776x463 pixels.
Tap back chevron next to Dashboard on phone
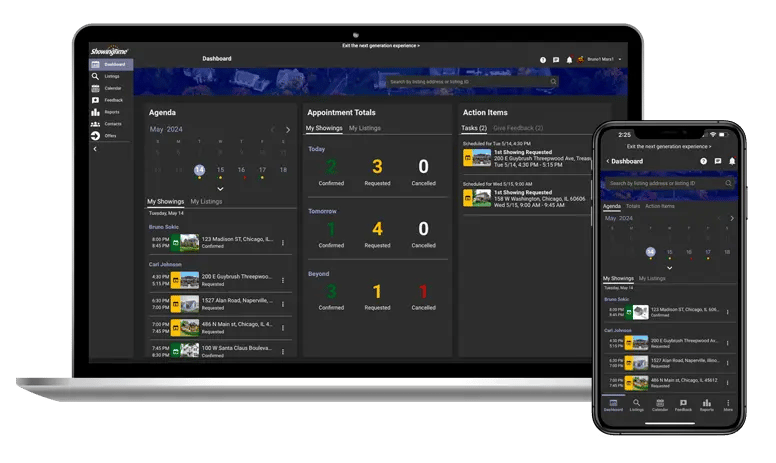[x=608, y=161]
